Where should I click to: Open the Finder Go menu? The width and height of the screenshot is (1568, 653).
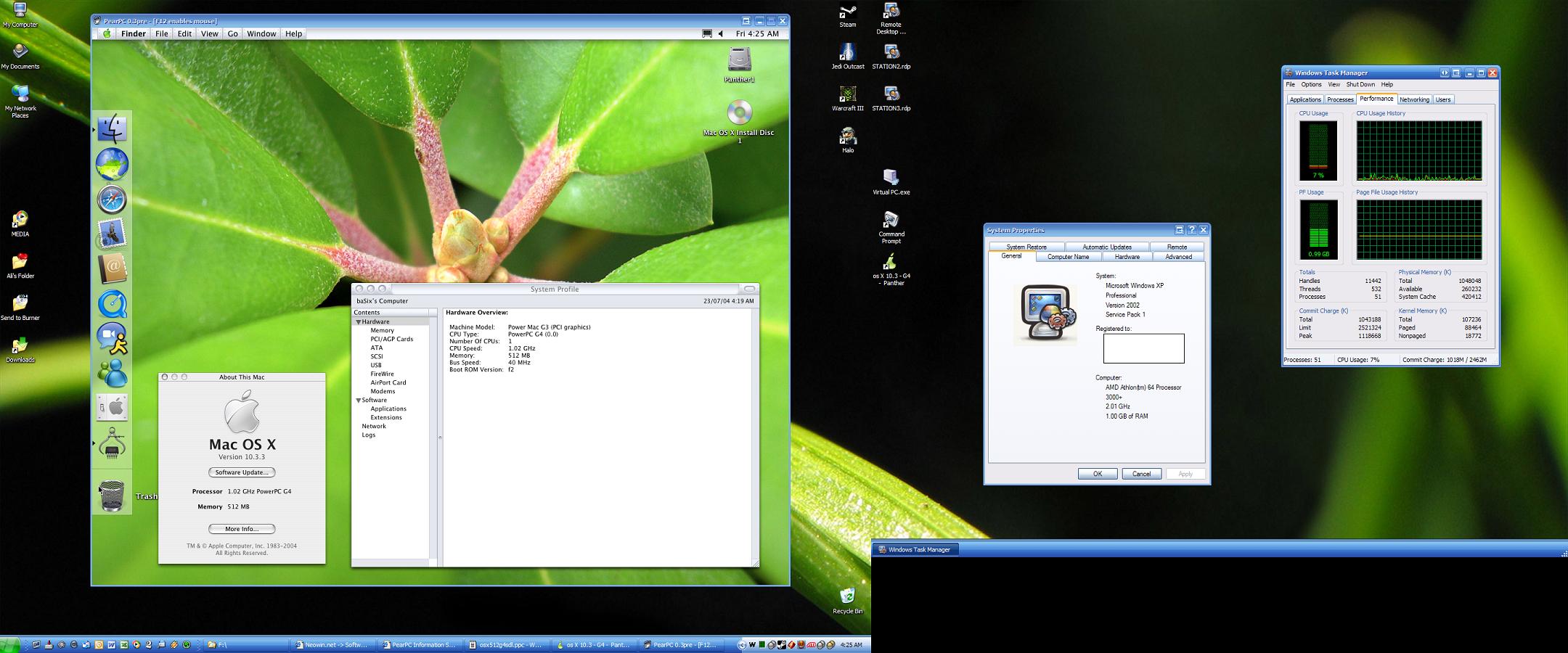[232, 33]
